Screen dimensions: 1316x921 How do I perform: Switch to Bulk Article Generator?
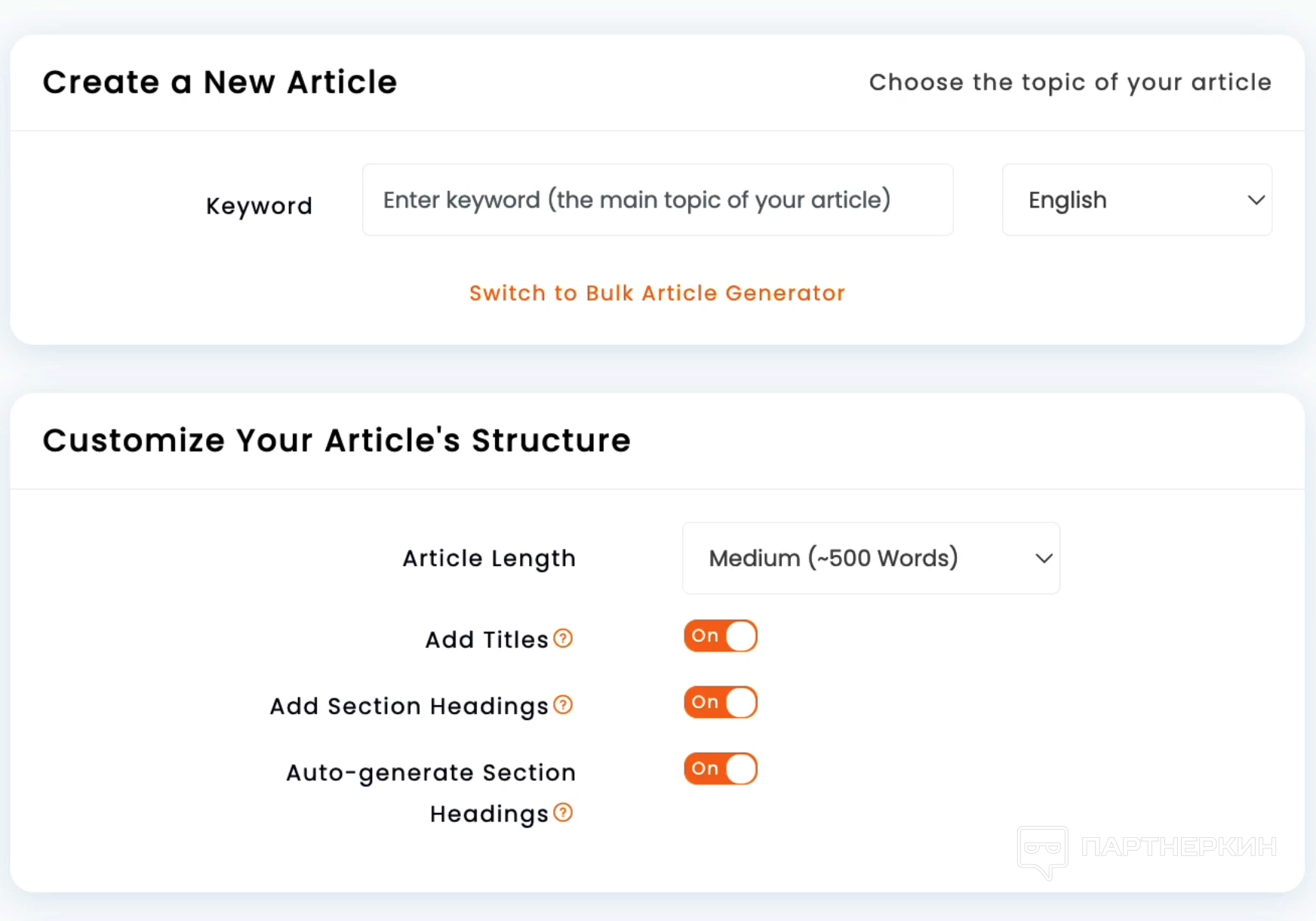(657, 293)
